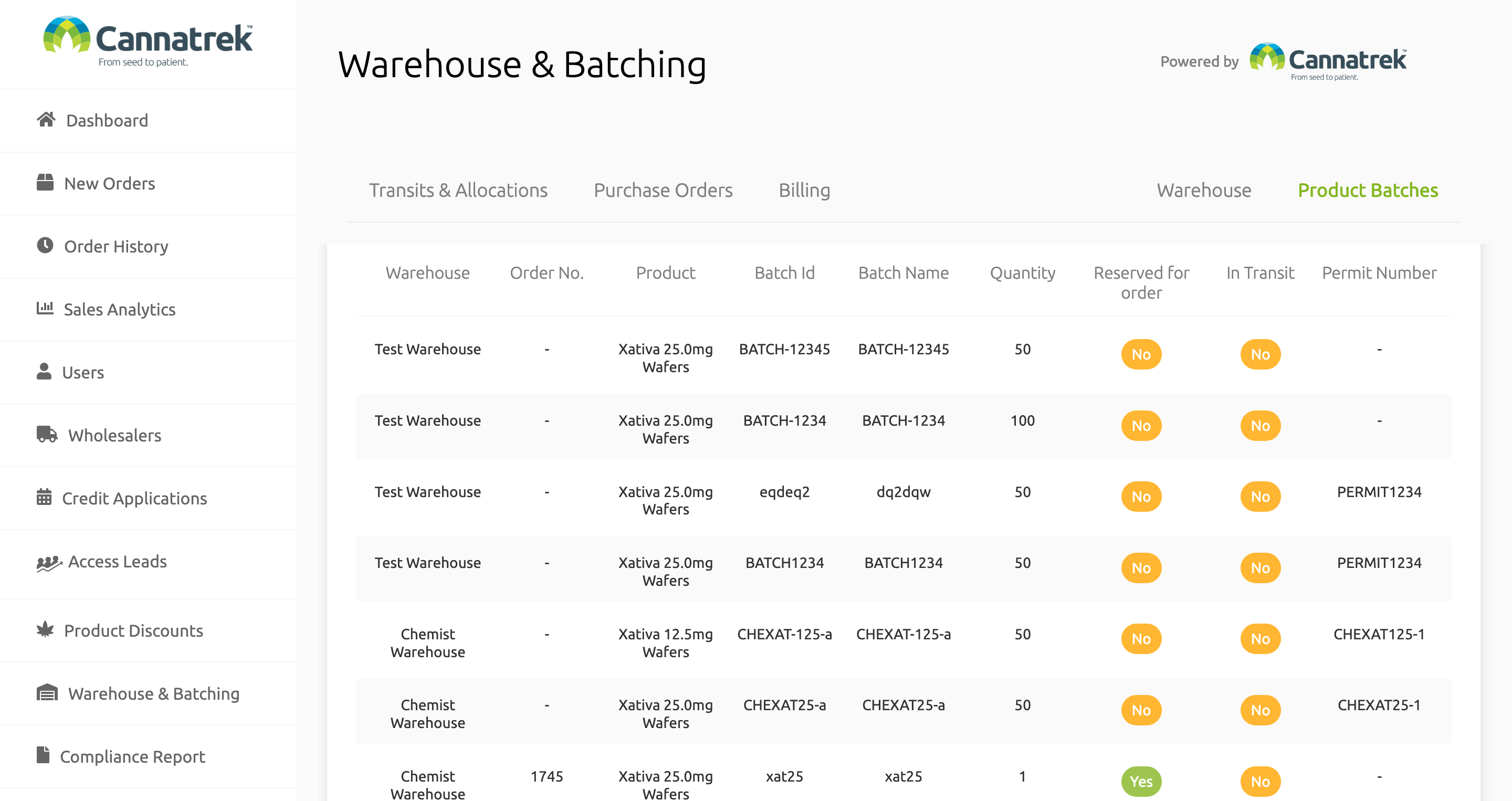The width and height of the screenshot is (1512, 801).
Task: Switch to Purchase Orders tab
Action: [663, 190]
